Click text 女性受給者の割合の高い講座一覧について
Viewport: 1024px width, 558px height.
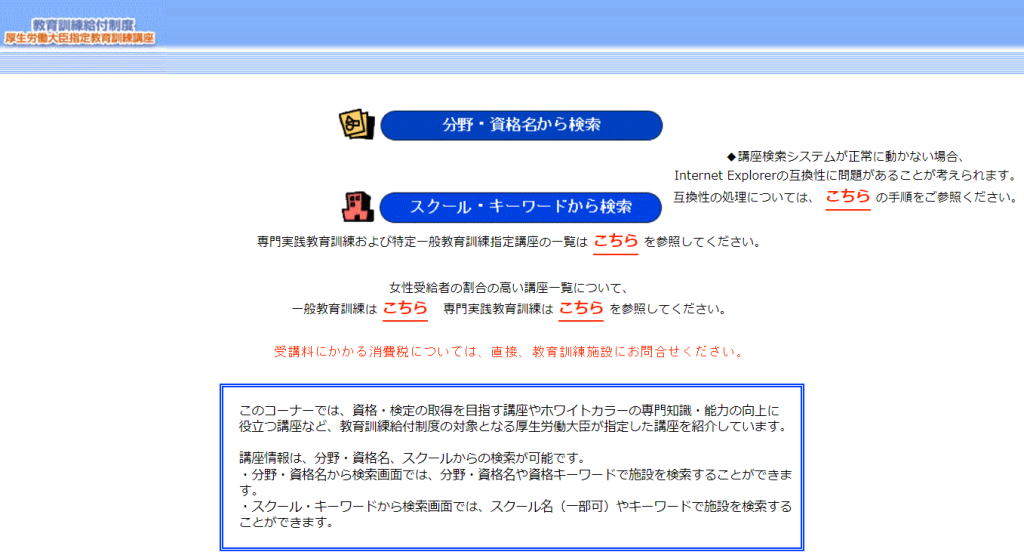click(508, 287)
